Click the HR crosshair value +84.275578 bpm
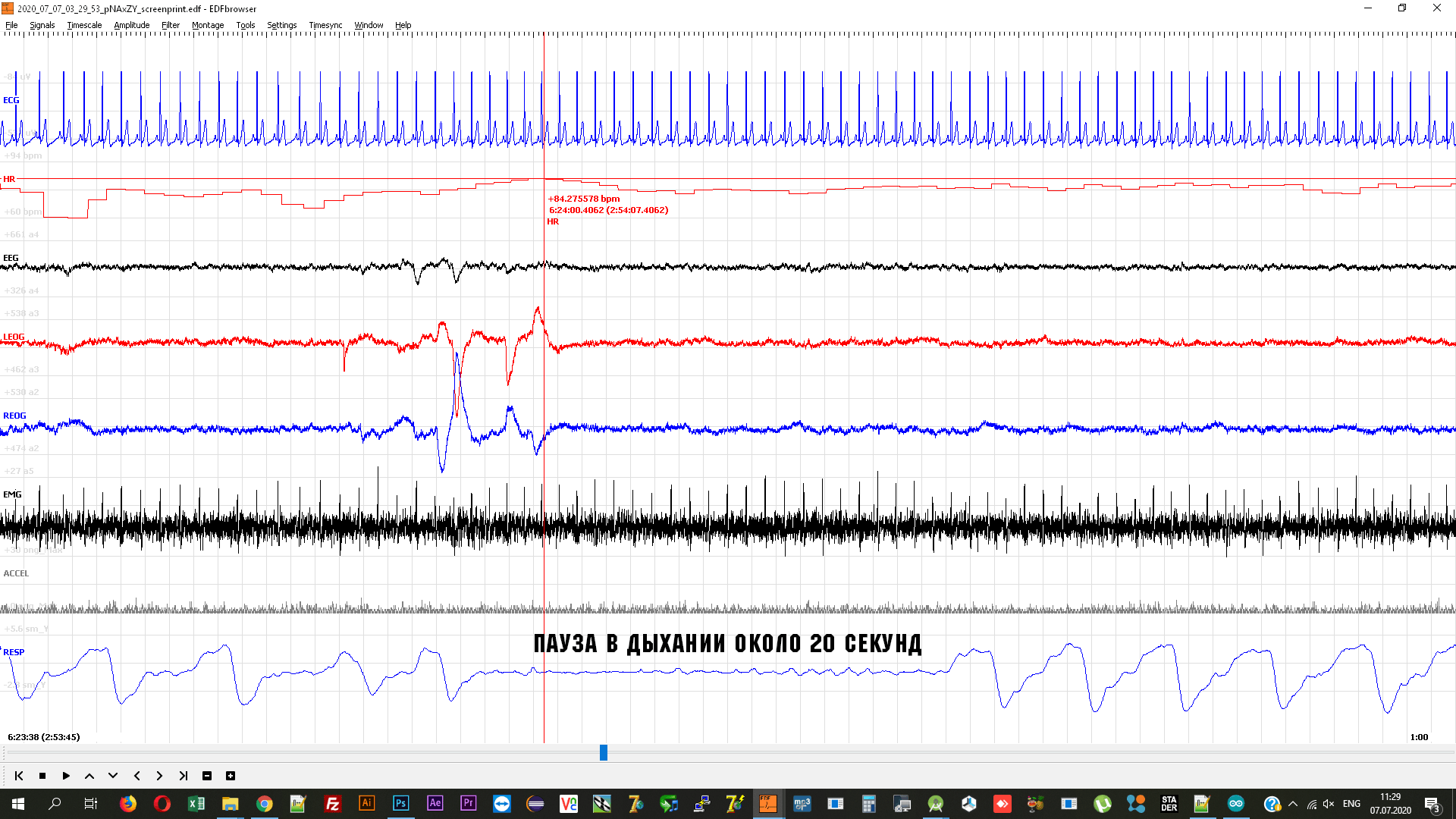 point(584,199)
